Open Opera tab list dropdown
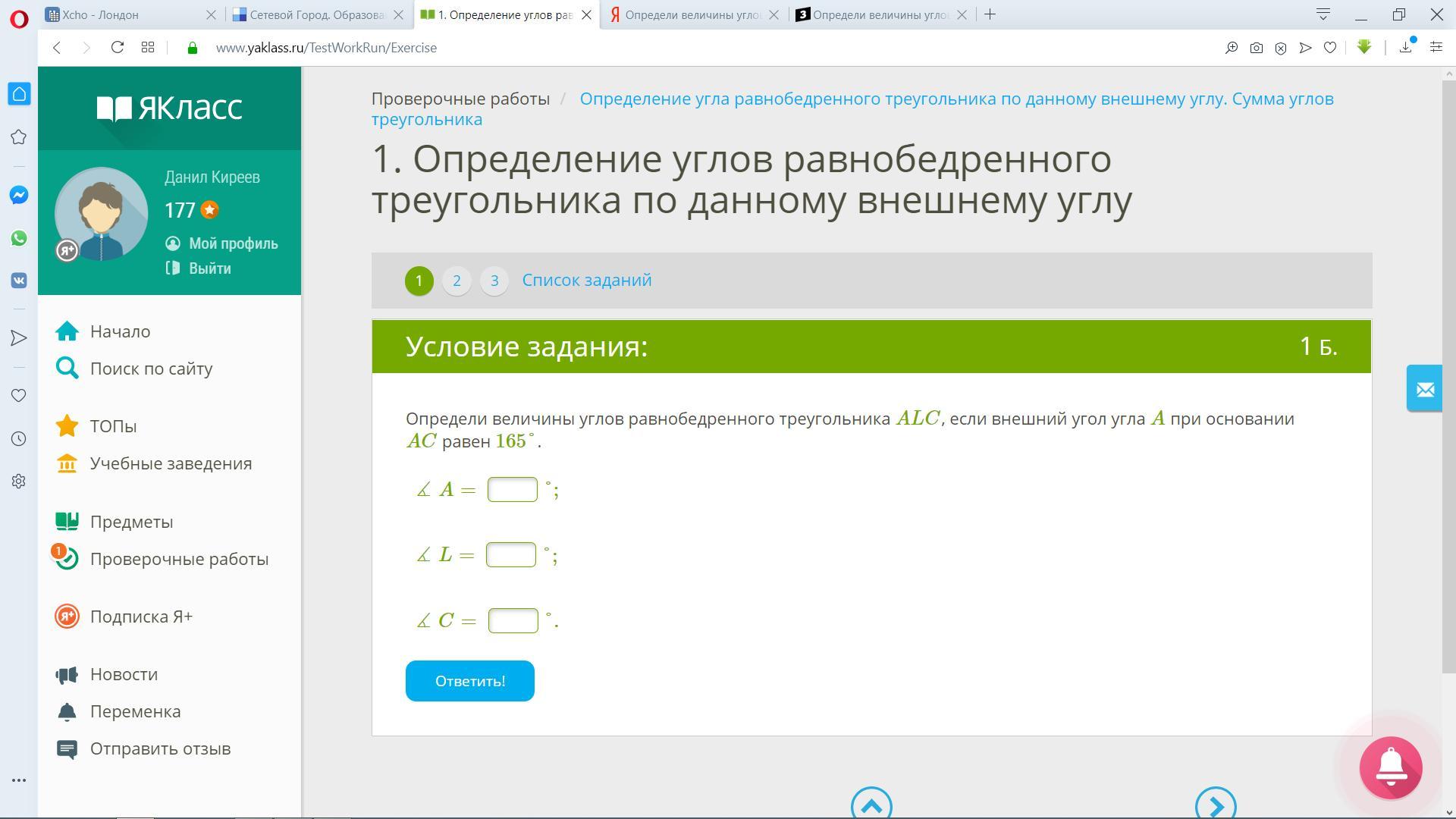This screenshot has height=819, width=1456. pos(1323,14)
